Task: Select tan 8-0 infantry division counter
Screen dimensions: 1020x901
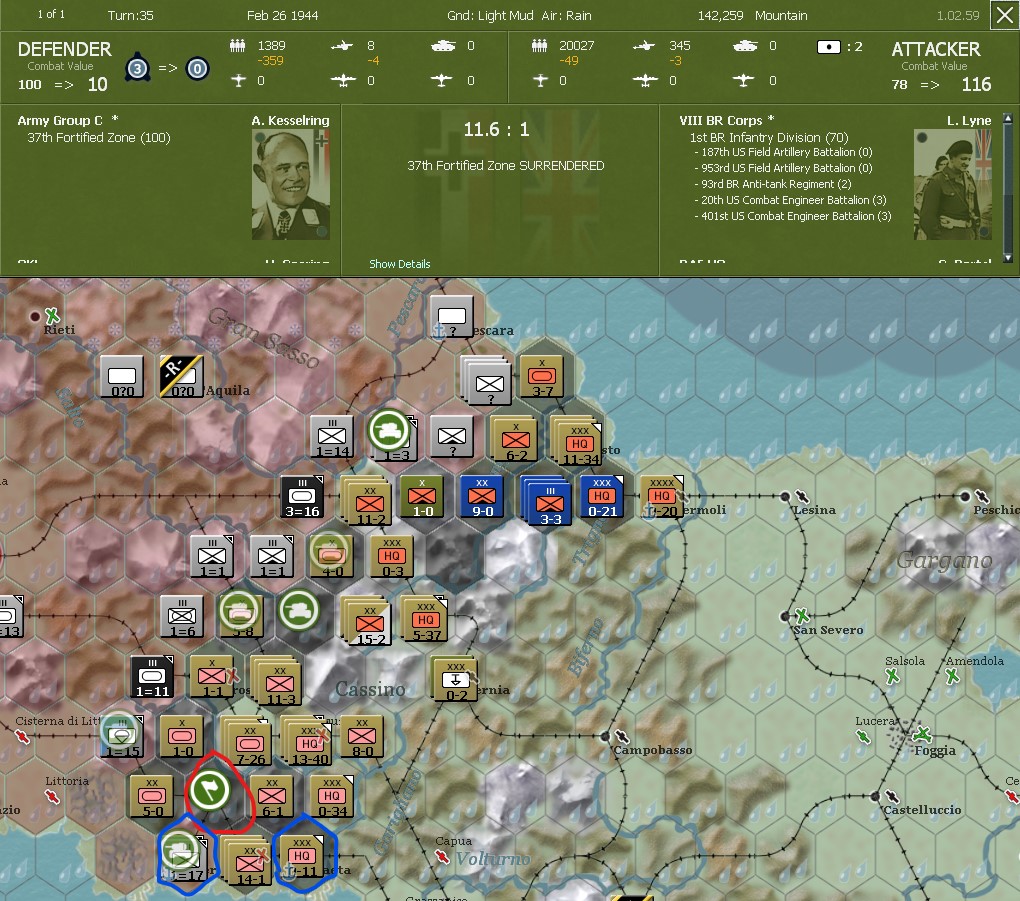Action: [x=362, y=736]
